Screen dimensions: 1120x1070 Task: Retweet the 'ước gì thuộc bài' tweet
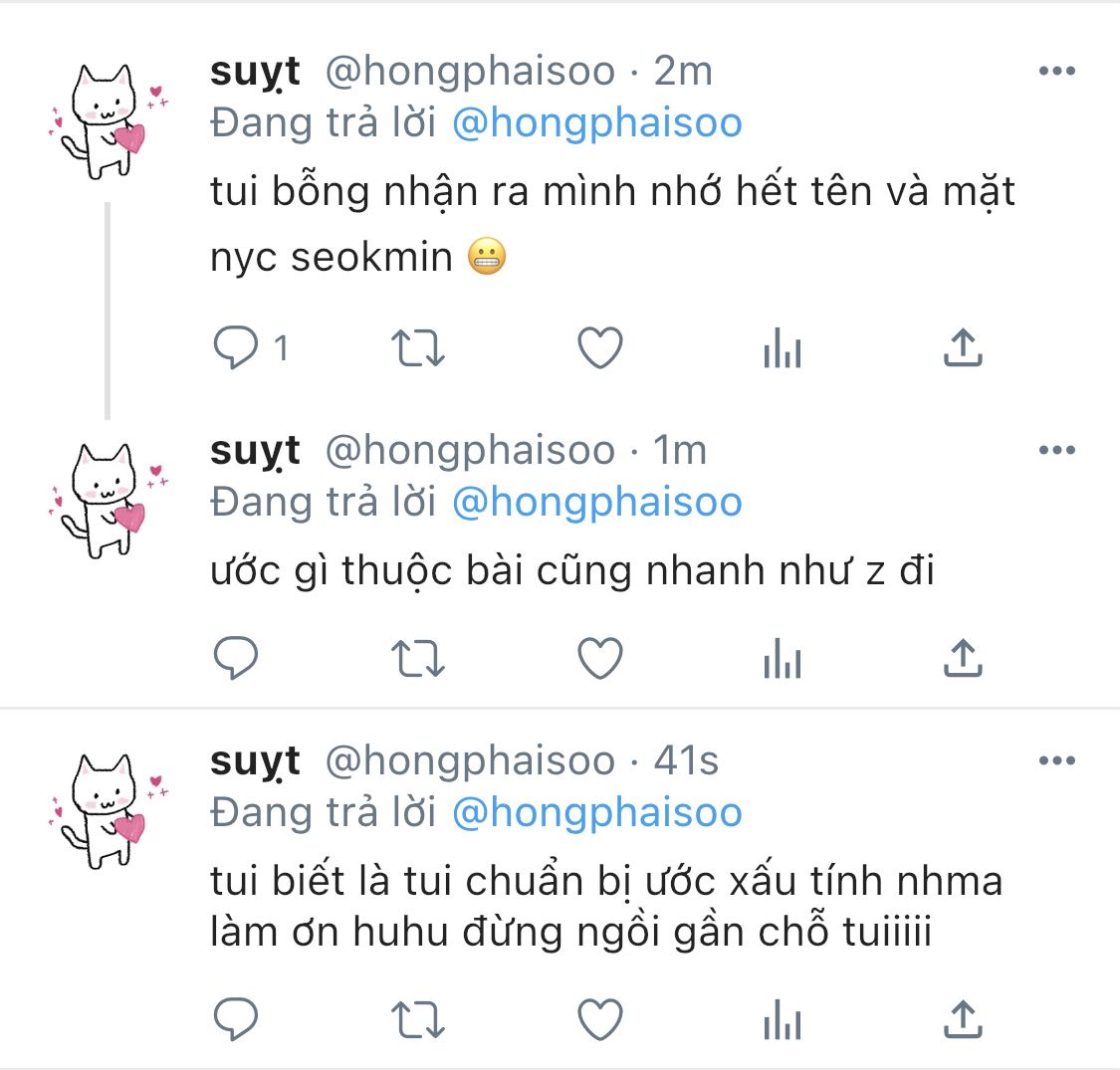click(x=418, y=658)
